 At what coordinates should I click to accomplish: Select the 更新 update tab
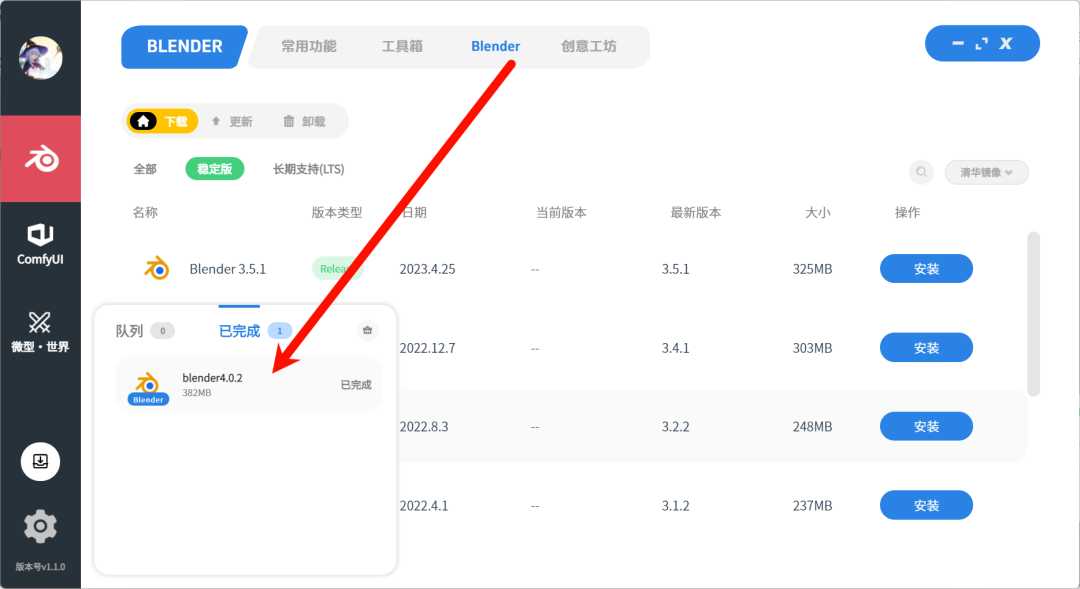[232, 121]
